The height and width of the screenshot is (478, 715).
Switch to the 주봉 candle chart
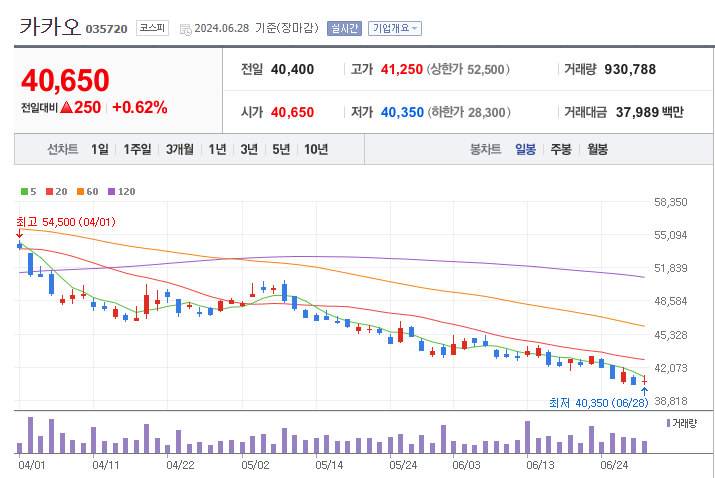561,149
